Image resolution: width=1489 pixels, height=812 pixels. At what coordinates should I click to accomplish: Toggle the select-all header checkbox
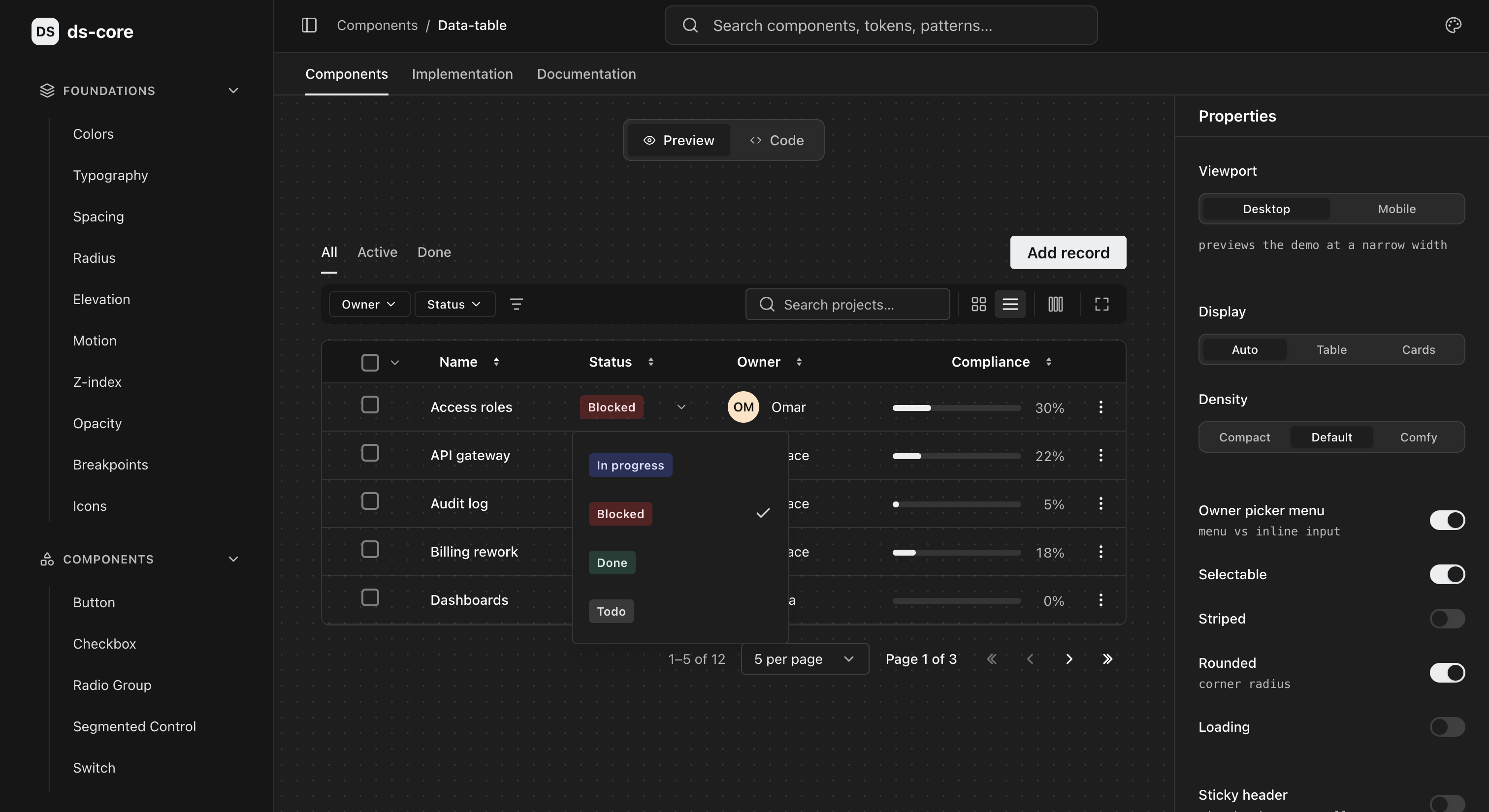click(370, 362)
